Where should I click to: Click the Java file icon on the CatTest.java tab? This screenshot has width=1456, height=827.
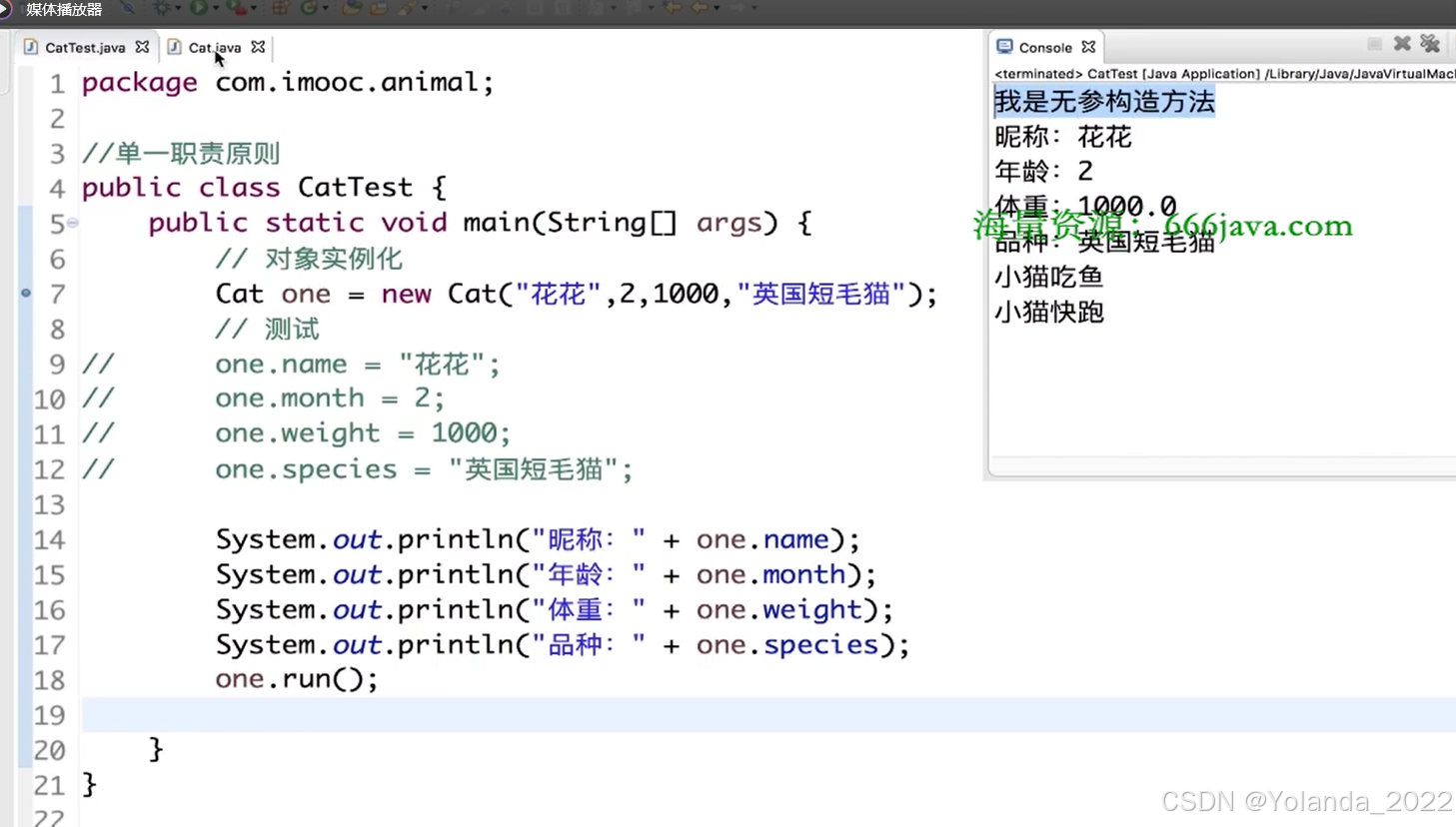[x=31, y=47]
